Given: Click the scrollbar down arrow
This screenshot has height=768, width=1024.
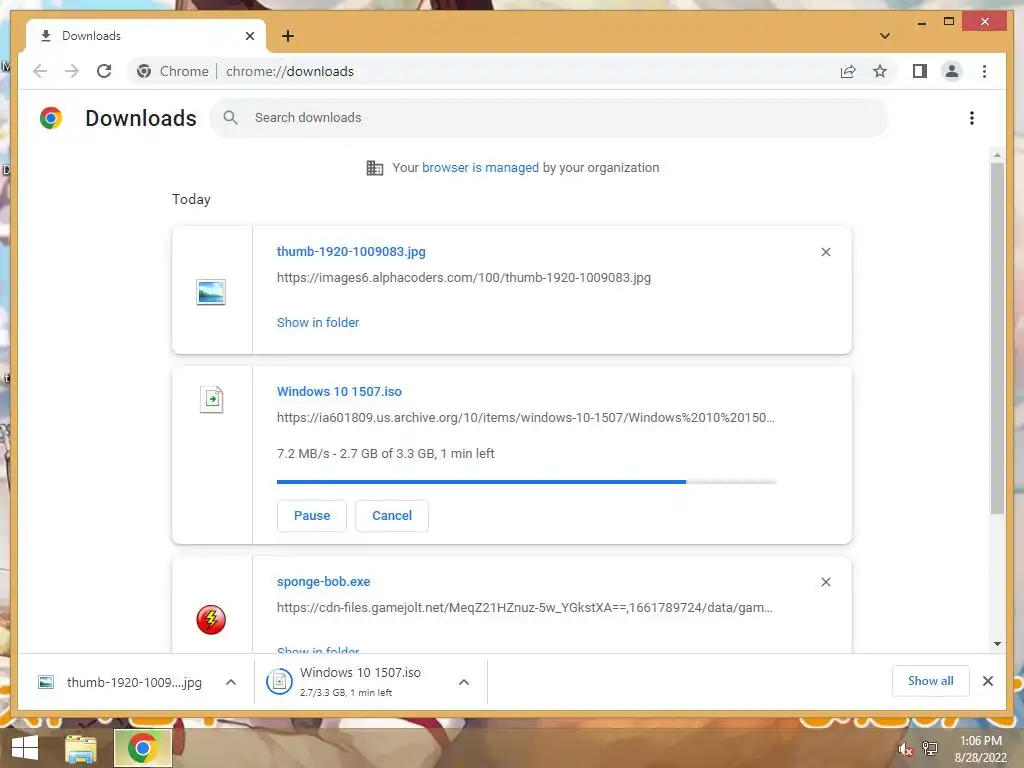Looking at the screenshot, I should (x=997, y=644).
